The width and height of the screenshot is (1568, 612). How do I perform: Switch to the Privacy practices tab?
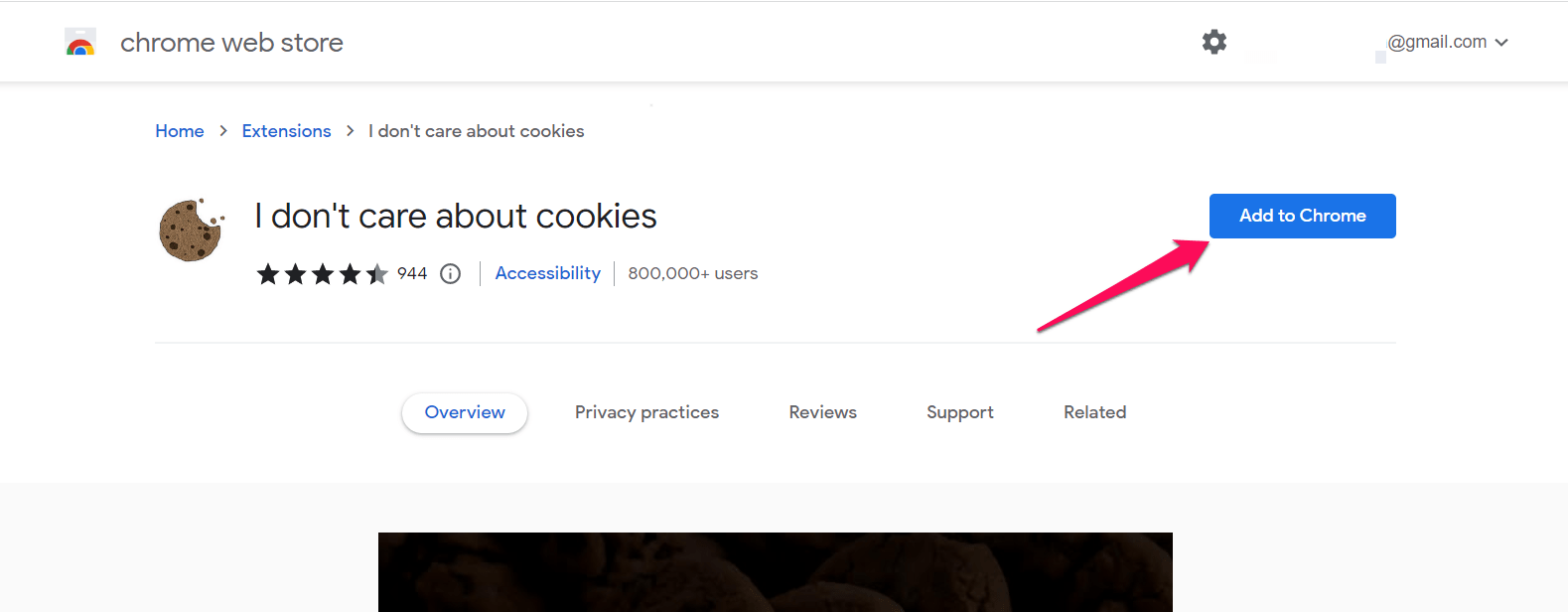[x=646, y=412]
